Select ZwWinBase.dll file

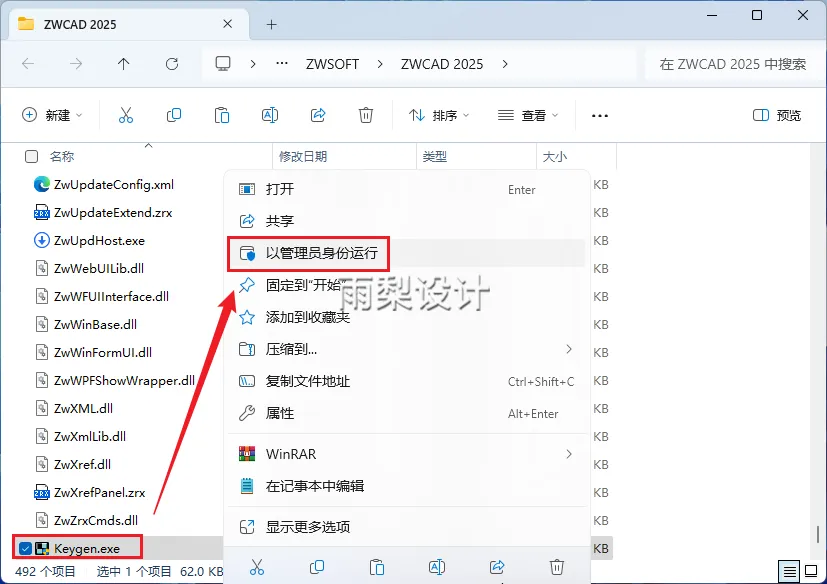point(95,324)
